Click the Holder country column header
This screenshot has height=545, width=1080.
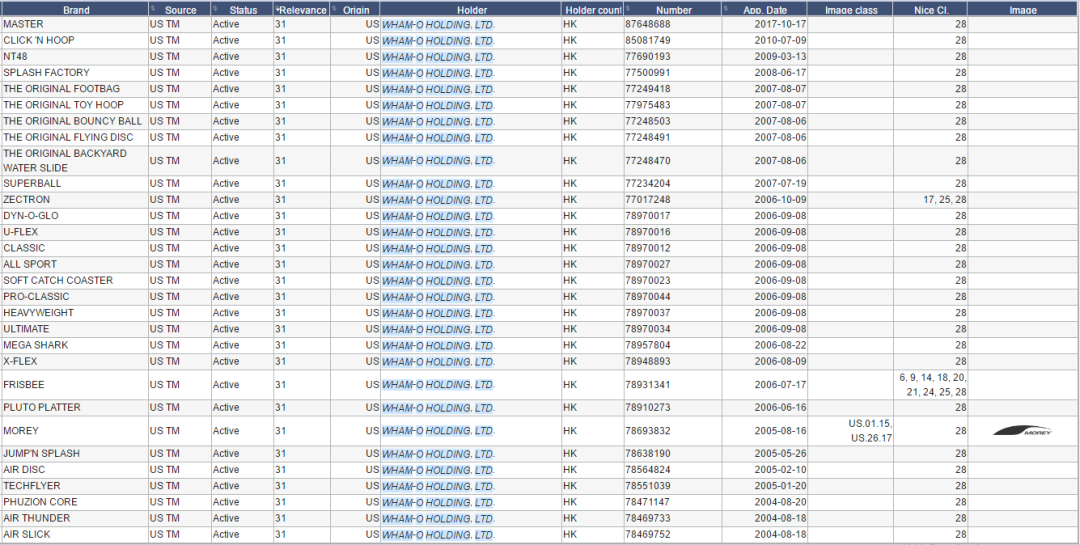[593, 9]
